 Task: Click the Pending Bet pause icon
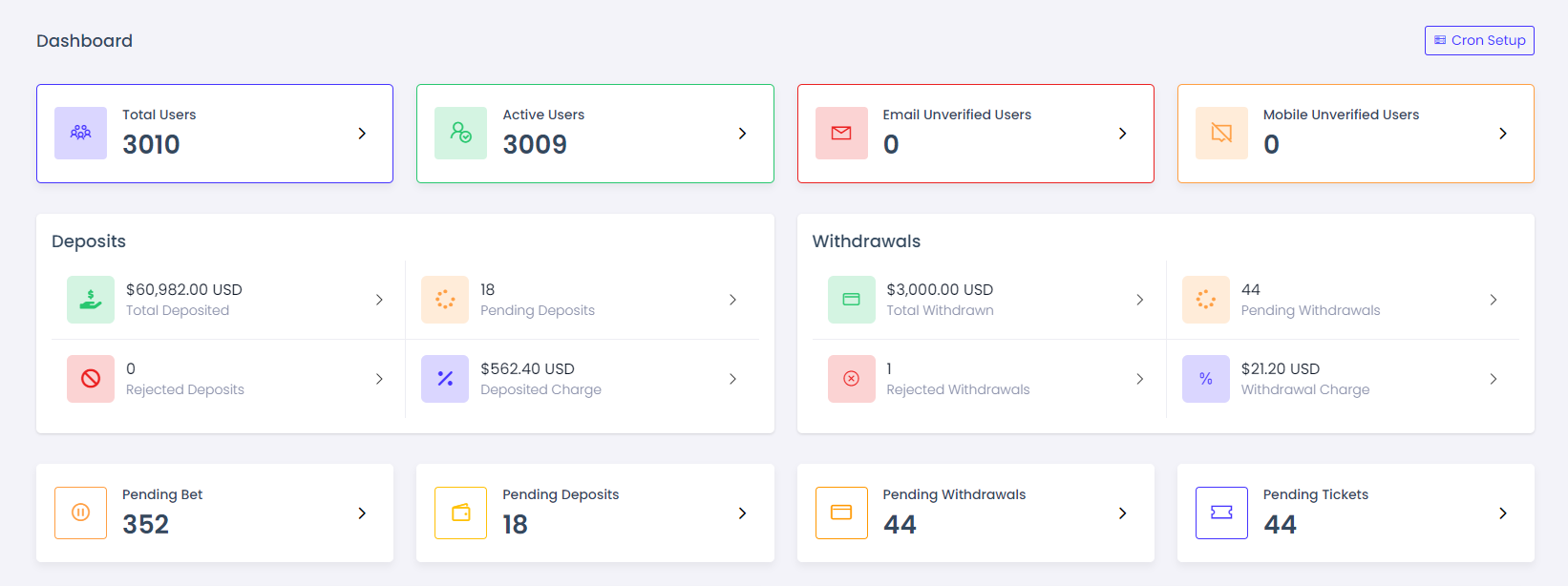[81, 513]
